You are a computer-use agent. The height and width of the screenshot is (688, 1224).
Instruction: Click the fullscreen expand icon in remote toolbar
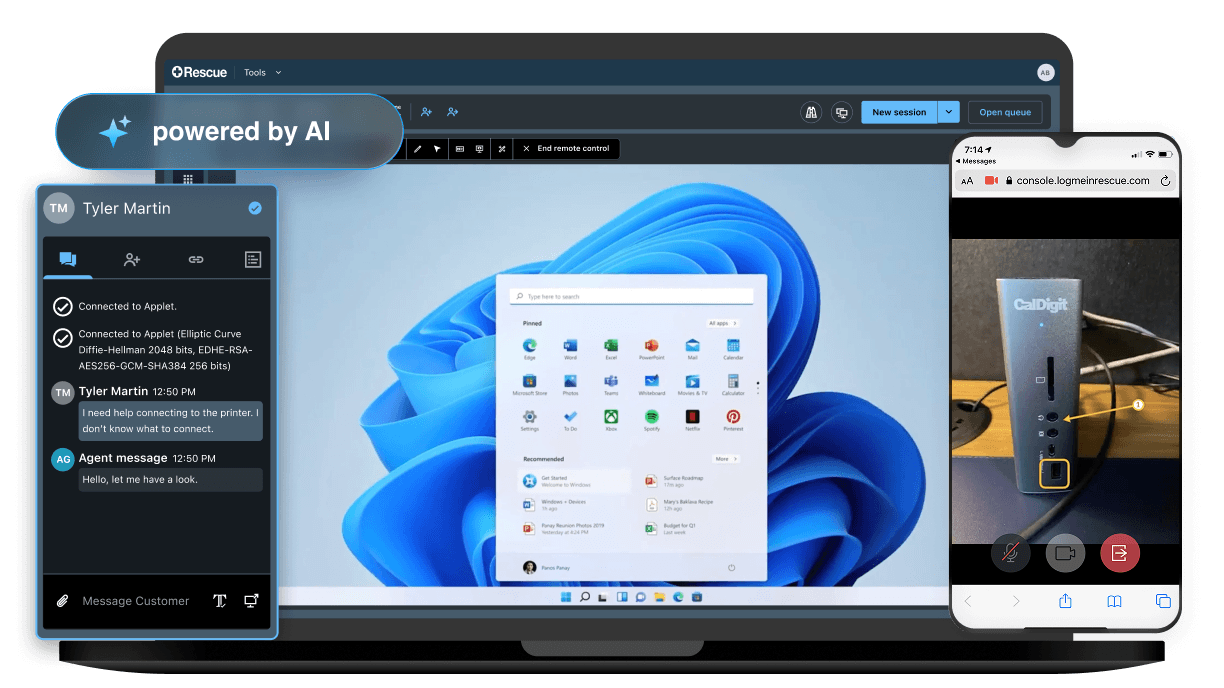(x=502, y=149)
